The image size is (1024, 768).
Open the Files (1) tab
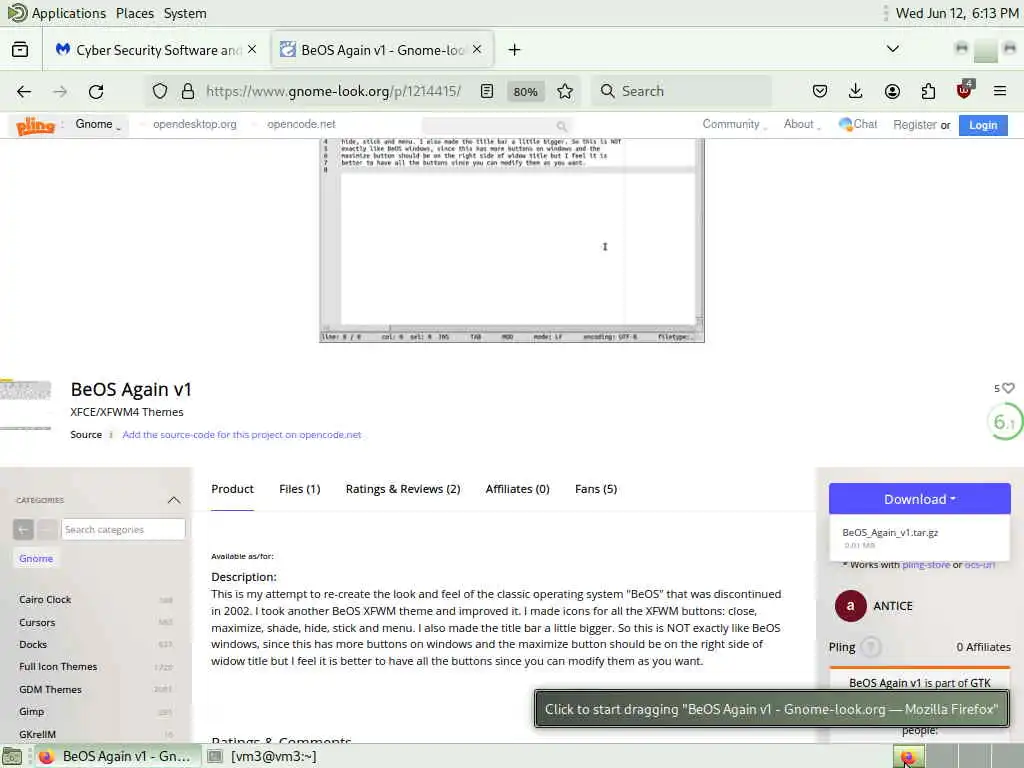point(300,489)
